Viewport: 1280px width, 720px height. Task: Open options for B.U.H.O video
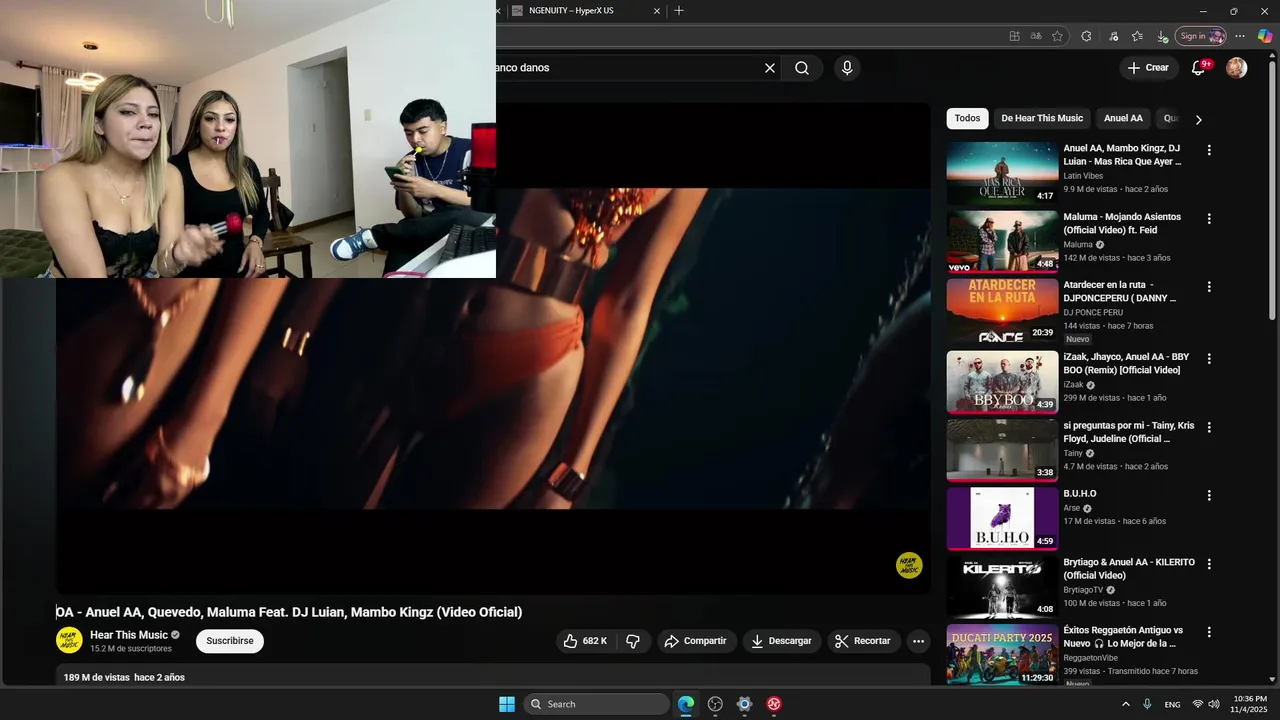(x=1209, y=495)
